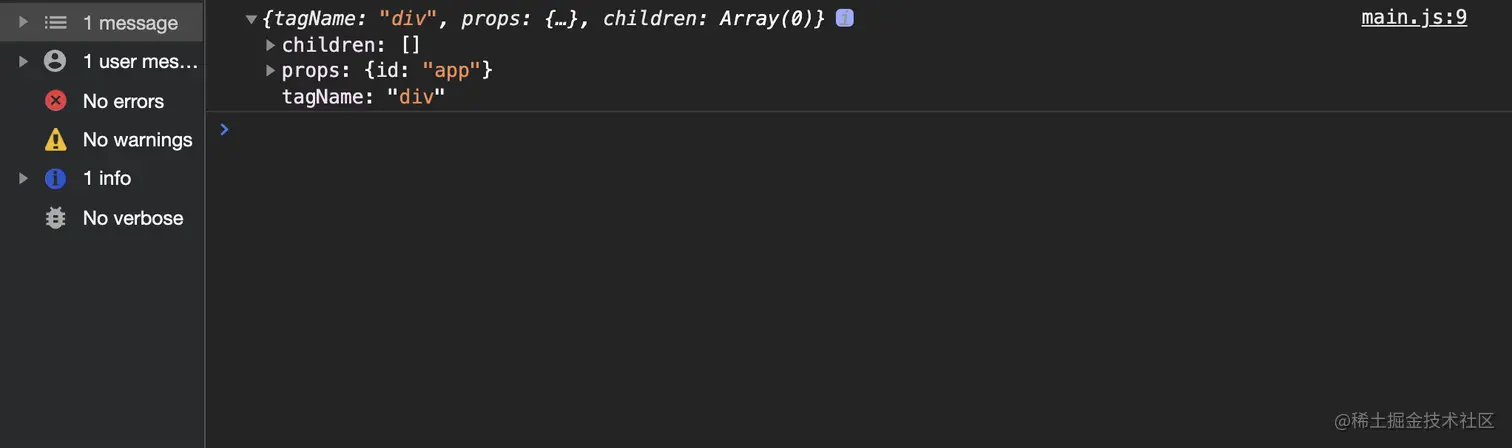Image resolution: width=1512 pixels, height=448 pixels.
Task: Click the red error circle icon
Action: [56, 100]
